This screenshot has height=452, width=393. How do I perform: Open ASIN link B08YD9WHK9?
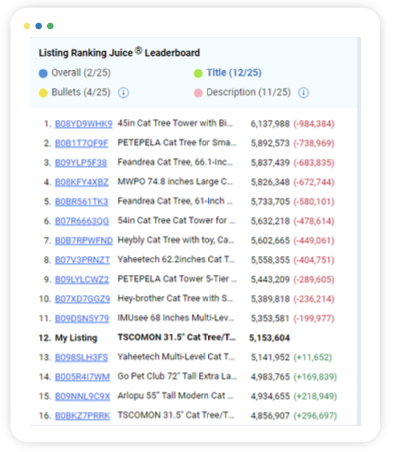[84, 124]
